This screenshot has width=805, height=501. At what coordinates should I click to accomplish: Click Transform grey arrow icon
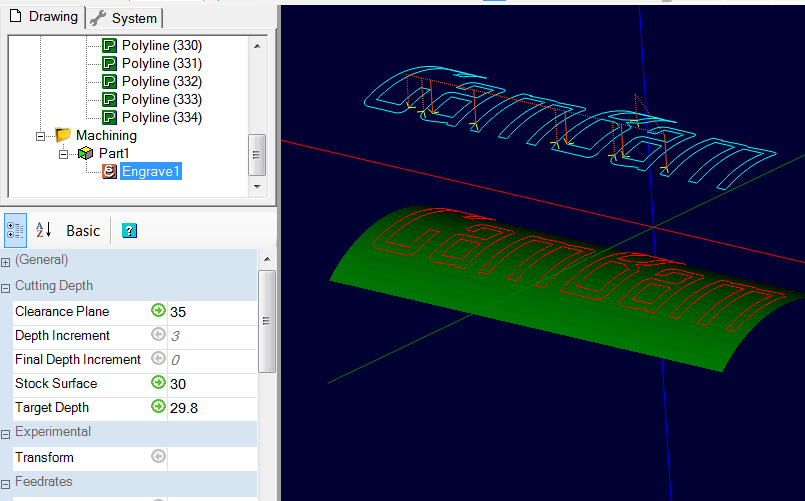point(158,456)
